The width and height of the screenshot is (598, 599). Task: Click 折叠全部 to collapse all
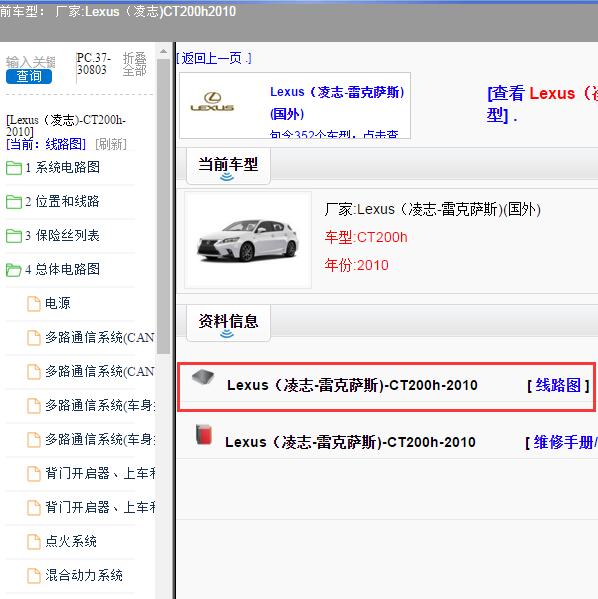135,64
